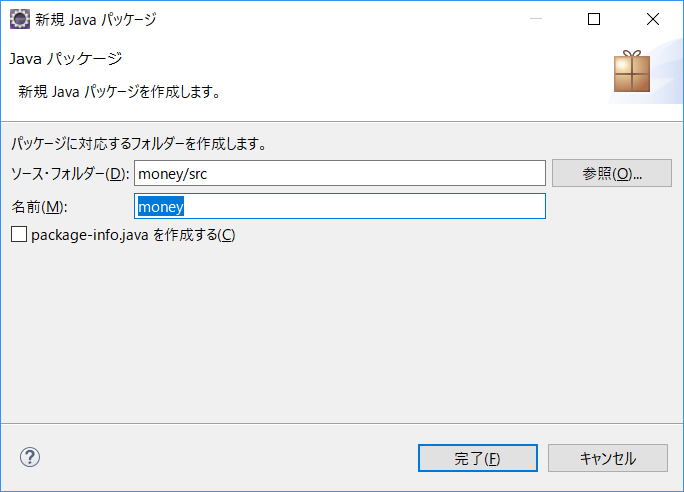Click the 名前 package name field

pos(340,206)
